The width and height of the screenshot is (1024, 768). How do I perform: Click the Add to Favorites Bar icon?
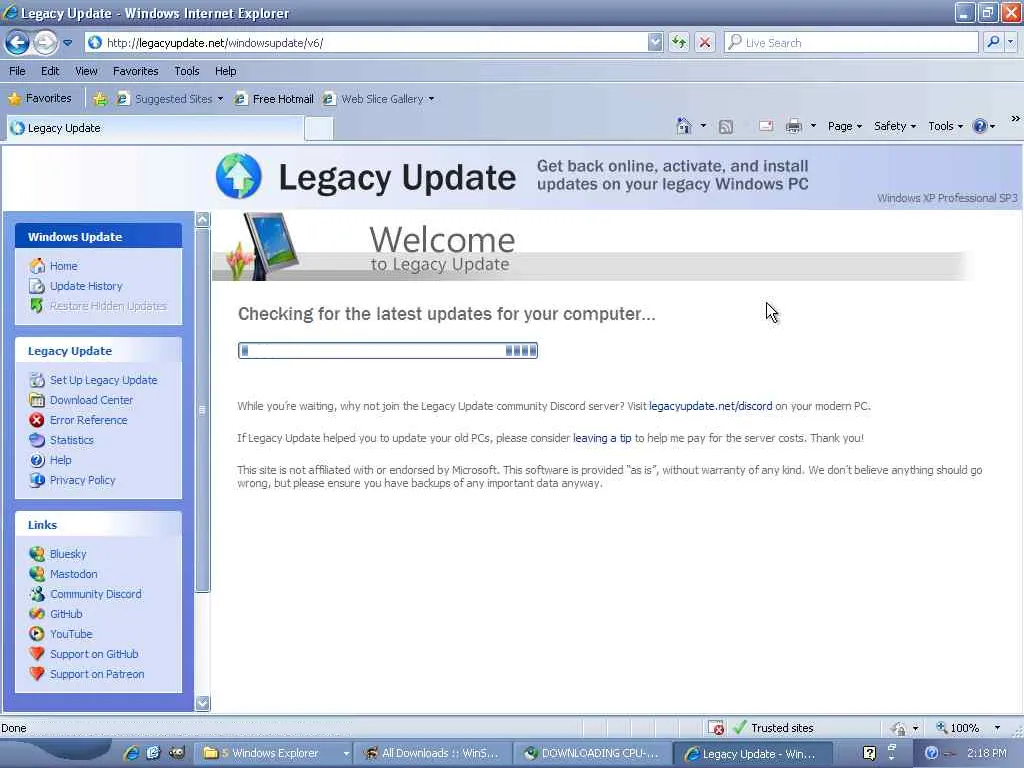(100, 99)
